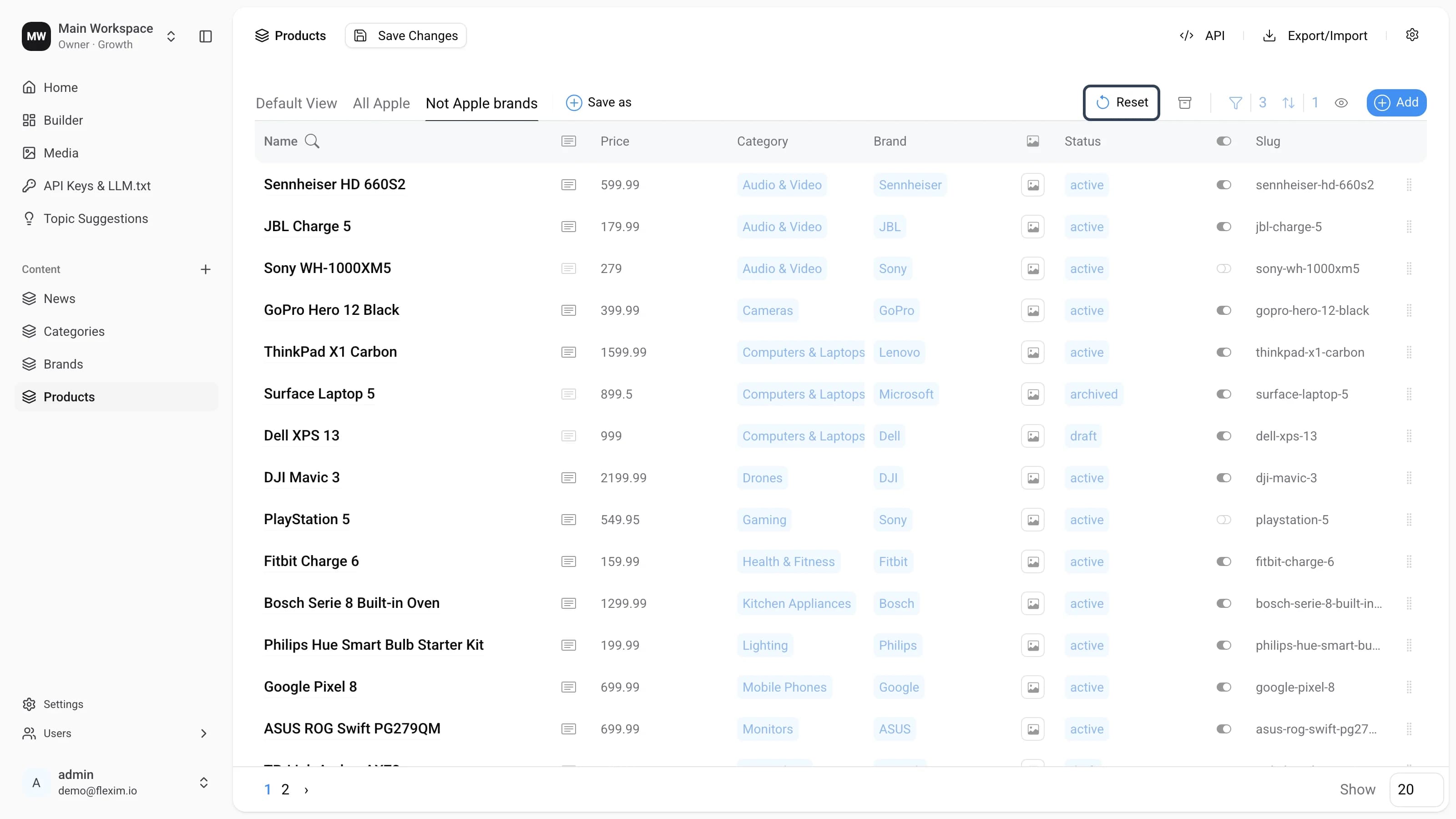Open description icon for ASUS ROG Swift PG279QM
The width and height of the screenshot is (1456, 819).
tap(569, 728)
